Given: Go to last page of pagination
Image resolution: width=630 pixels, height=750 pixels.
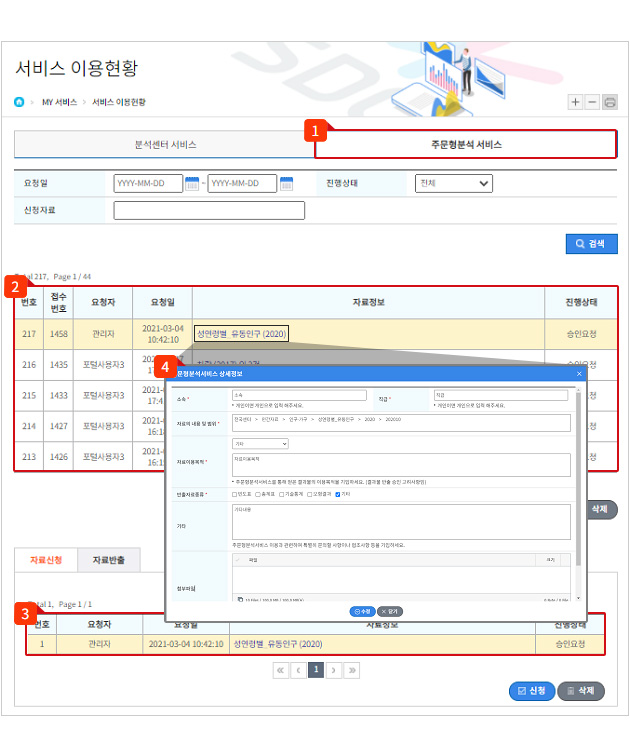Looking at the screenshot, I should (352, 670).
